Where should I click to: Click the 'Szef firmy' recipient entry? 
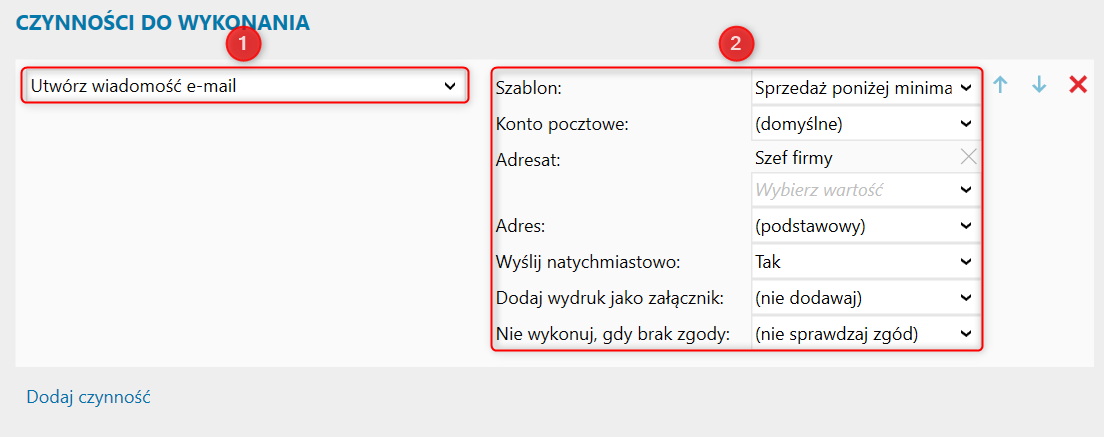794,157
